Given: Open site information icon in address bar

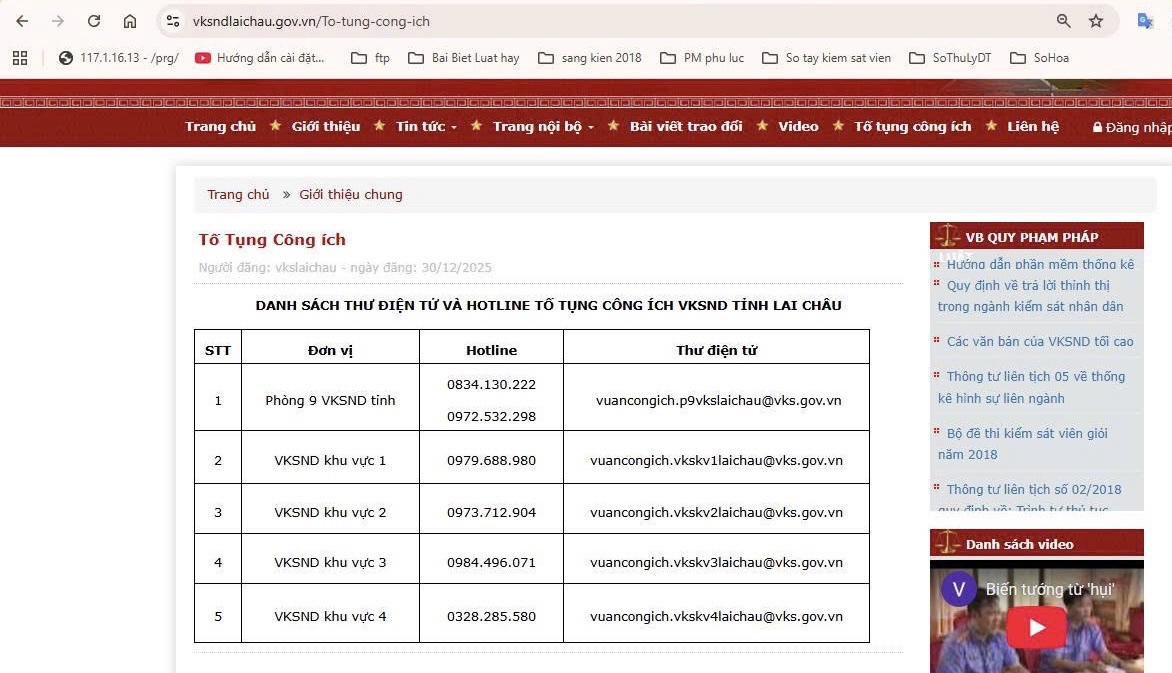Looking at the screenshot, I should (173, 21).
